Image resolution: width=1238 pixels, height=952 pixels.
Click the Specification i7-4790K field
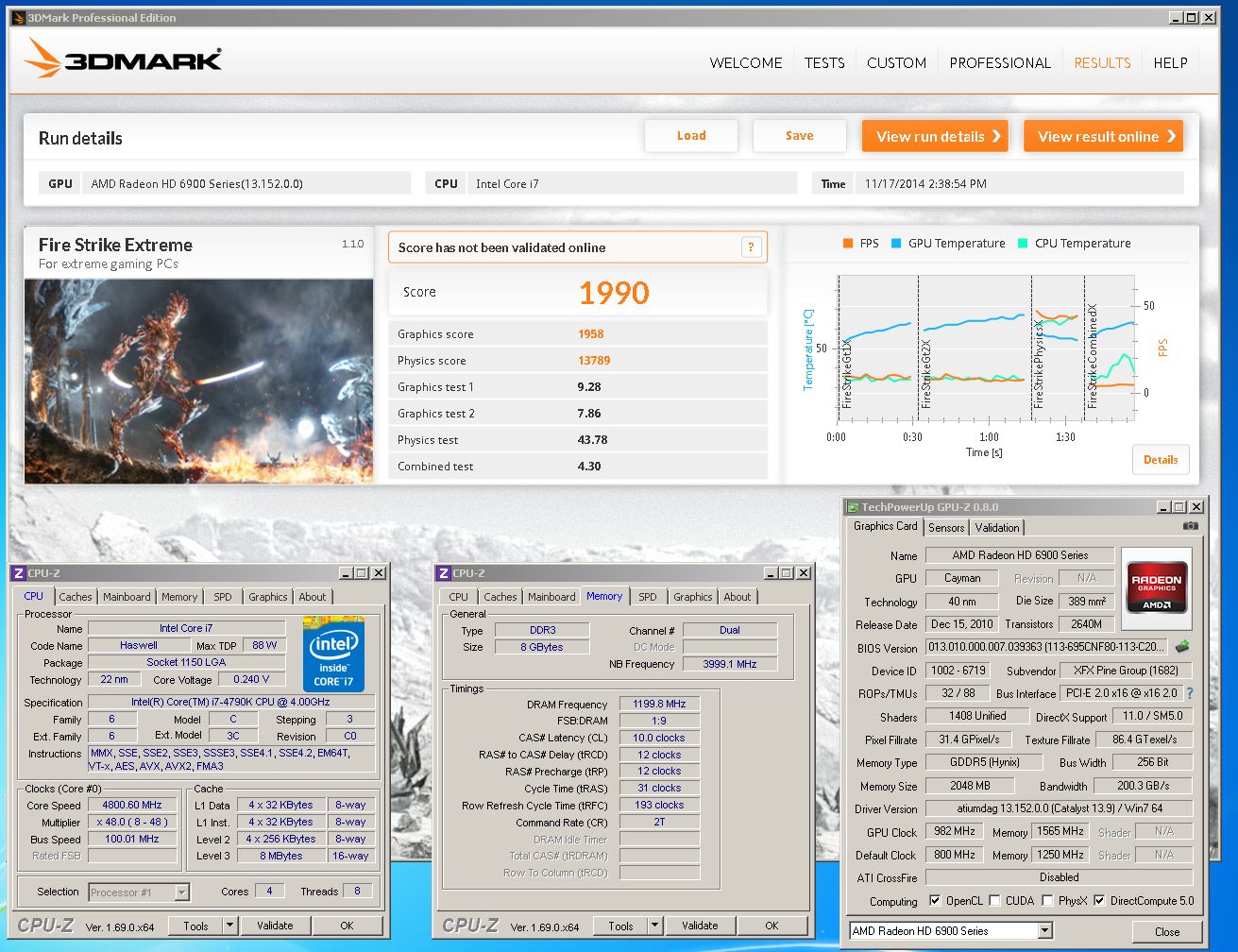click(x=231, y=702)
